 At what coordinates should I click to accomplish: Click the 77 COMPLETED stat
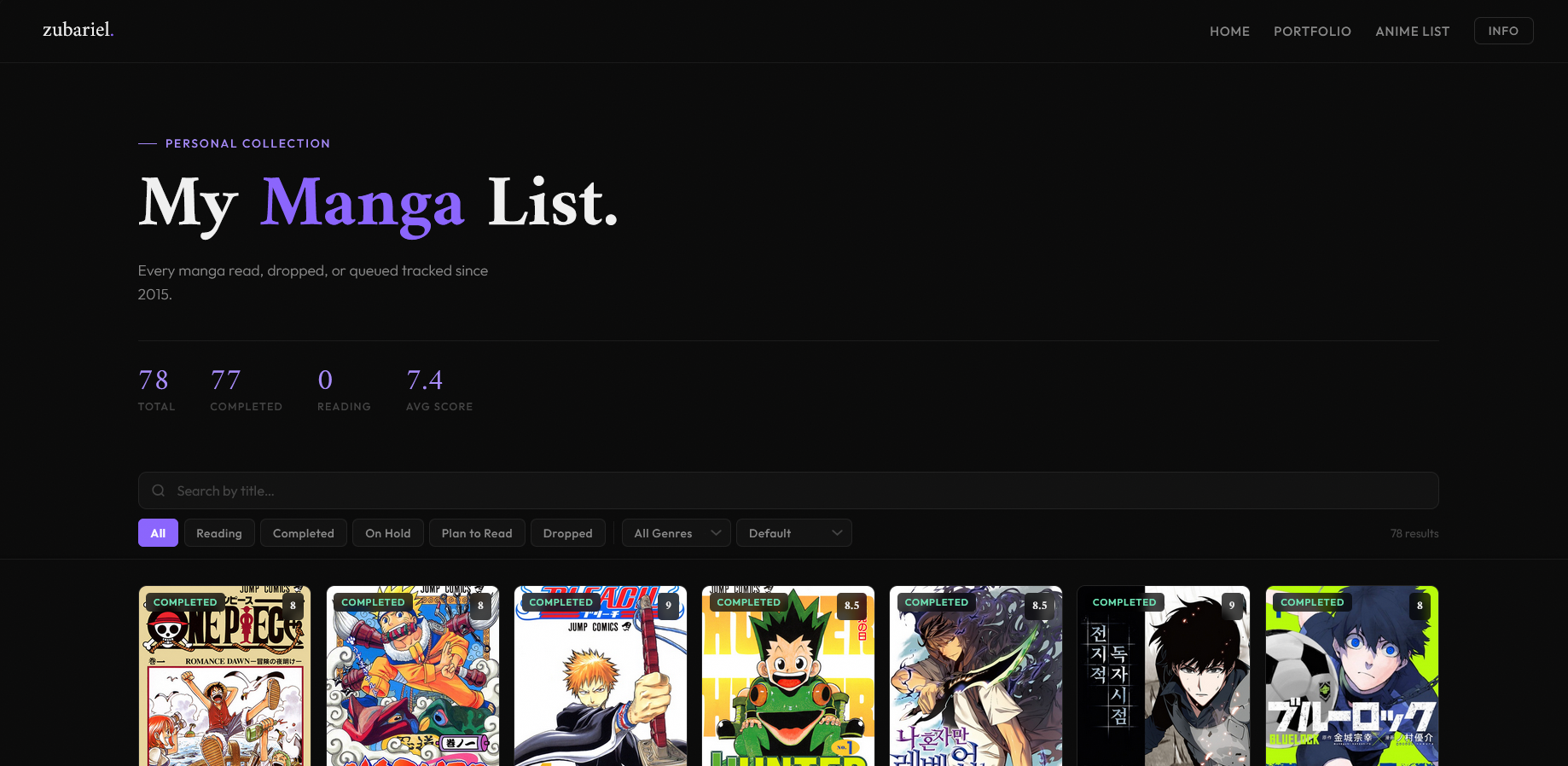point(246,390)
